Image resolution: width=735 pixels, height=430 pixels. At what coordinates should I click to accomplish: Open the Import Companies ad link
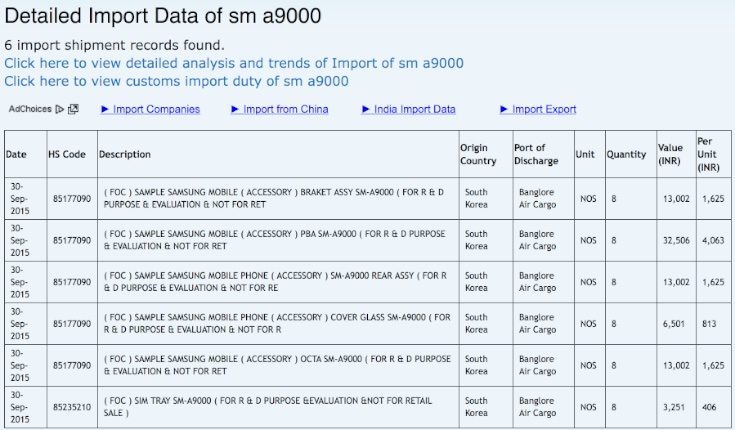coord(150,109)
